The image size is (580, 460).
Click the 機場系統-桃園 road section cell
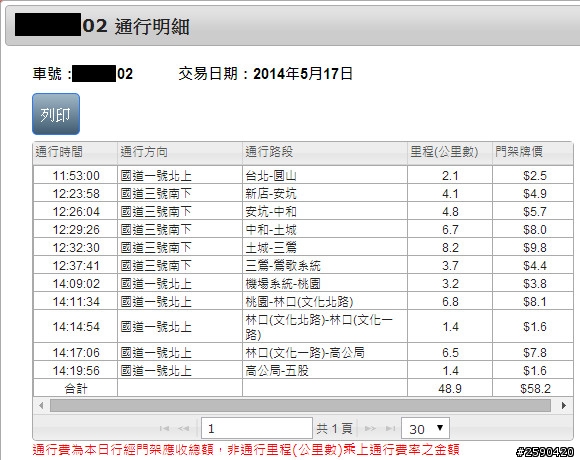325,284
